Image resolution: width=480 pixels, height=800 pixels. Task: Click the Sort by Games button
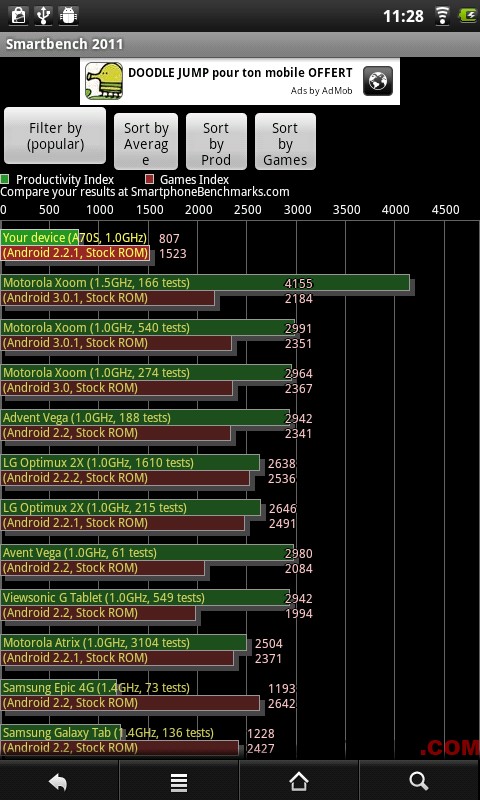point(285,141)
